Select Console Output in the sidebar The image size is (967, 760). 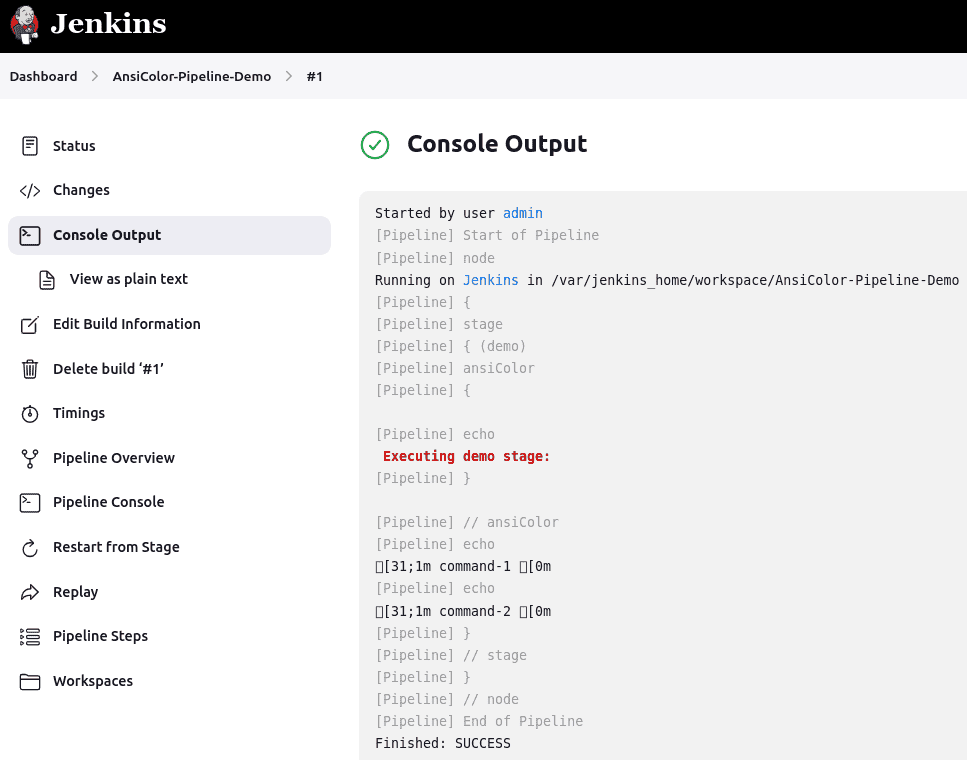point(169,235)
